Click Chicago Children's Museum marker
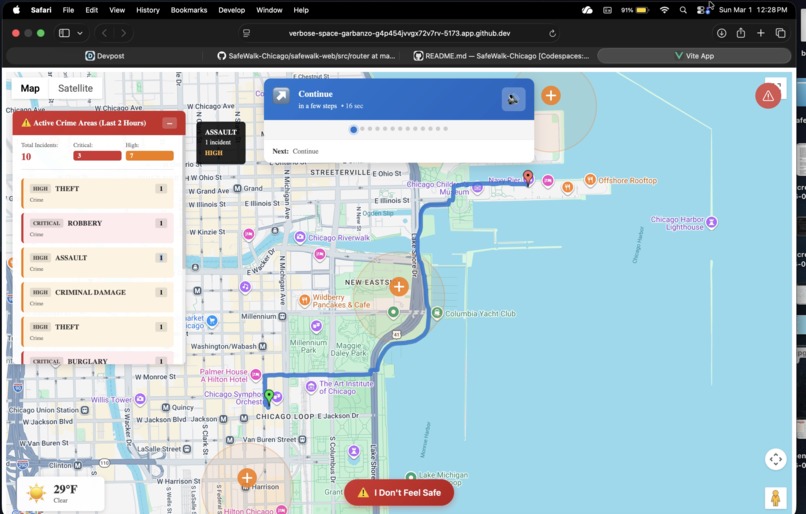The image size is (806, 514). tap(478, 188)
